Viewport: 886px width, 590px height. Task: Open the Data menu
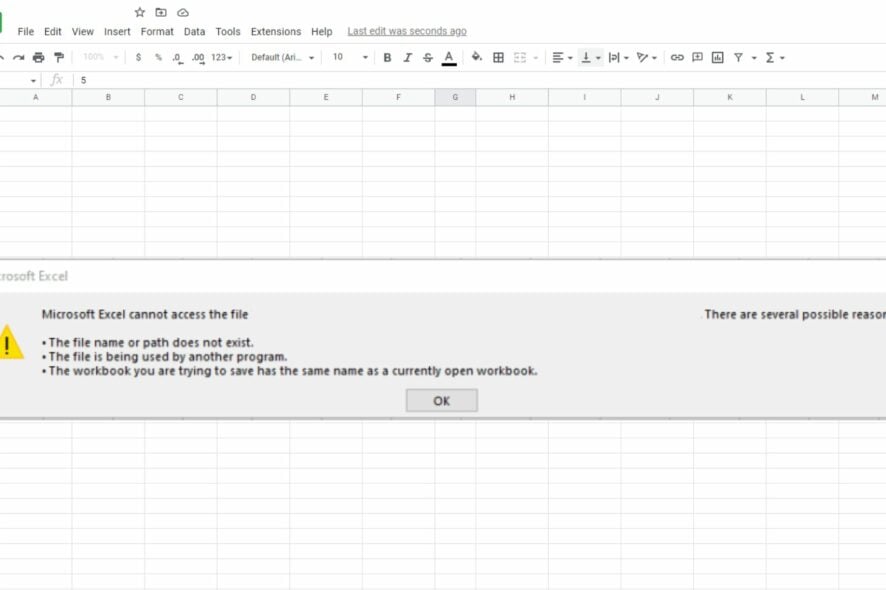tap(194, 32)
